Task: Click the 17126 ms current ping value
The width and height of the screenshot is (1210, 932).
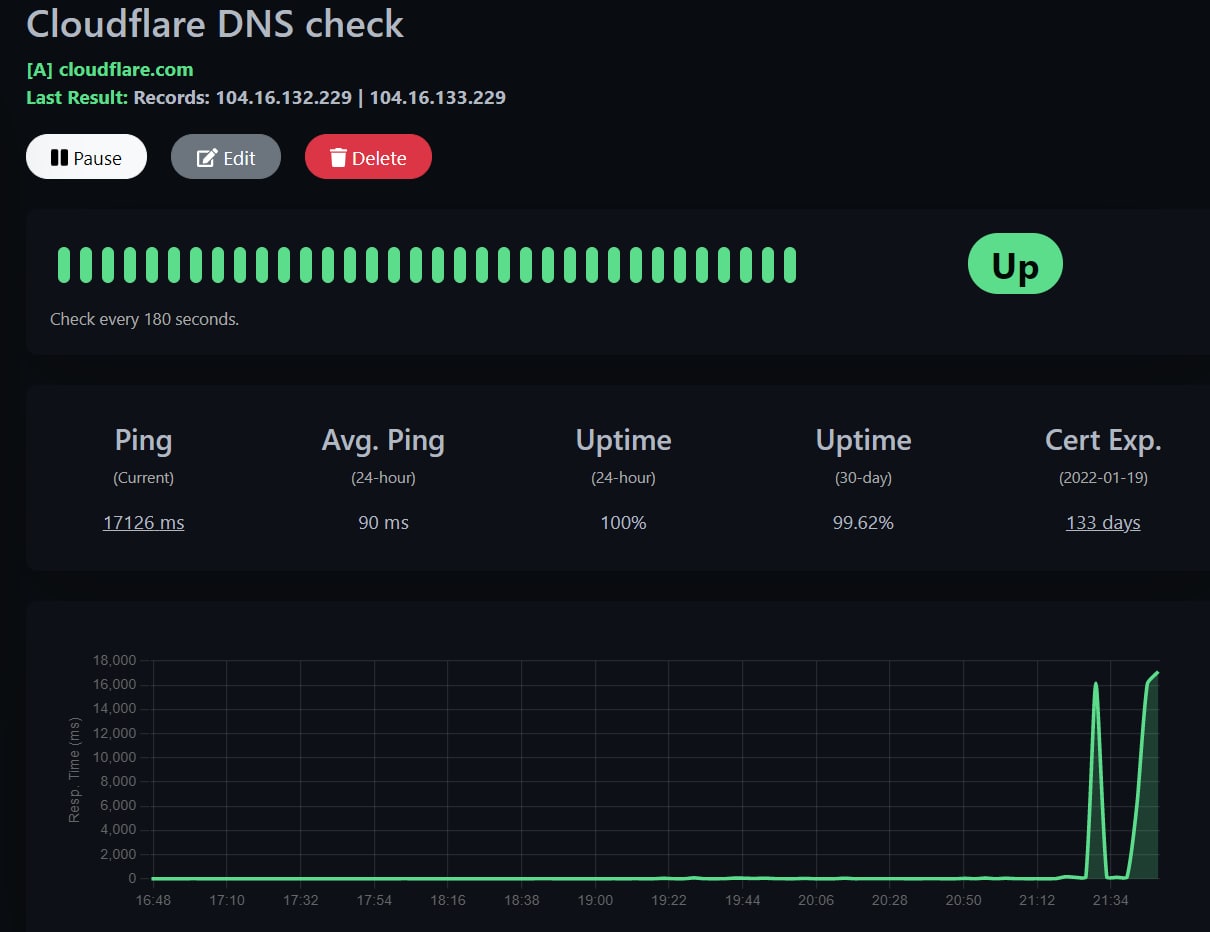Action: 143,522
